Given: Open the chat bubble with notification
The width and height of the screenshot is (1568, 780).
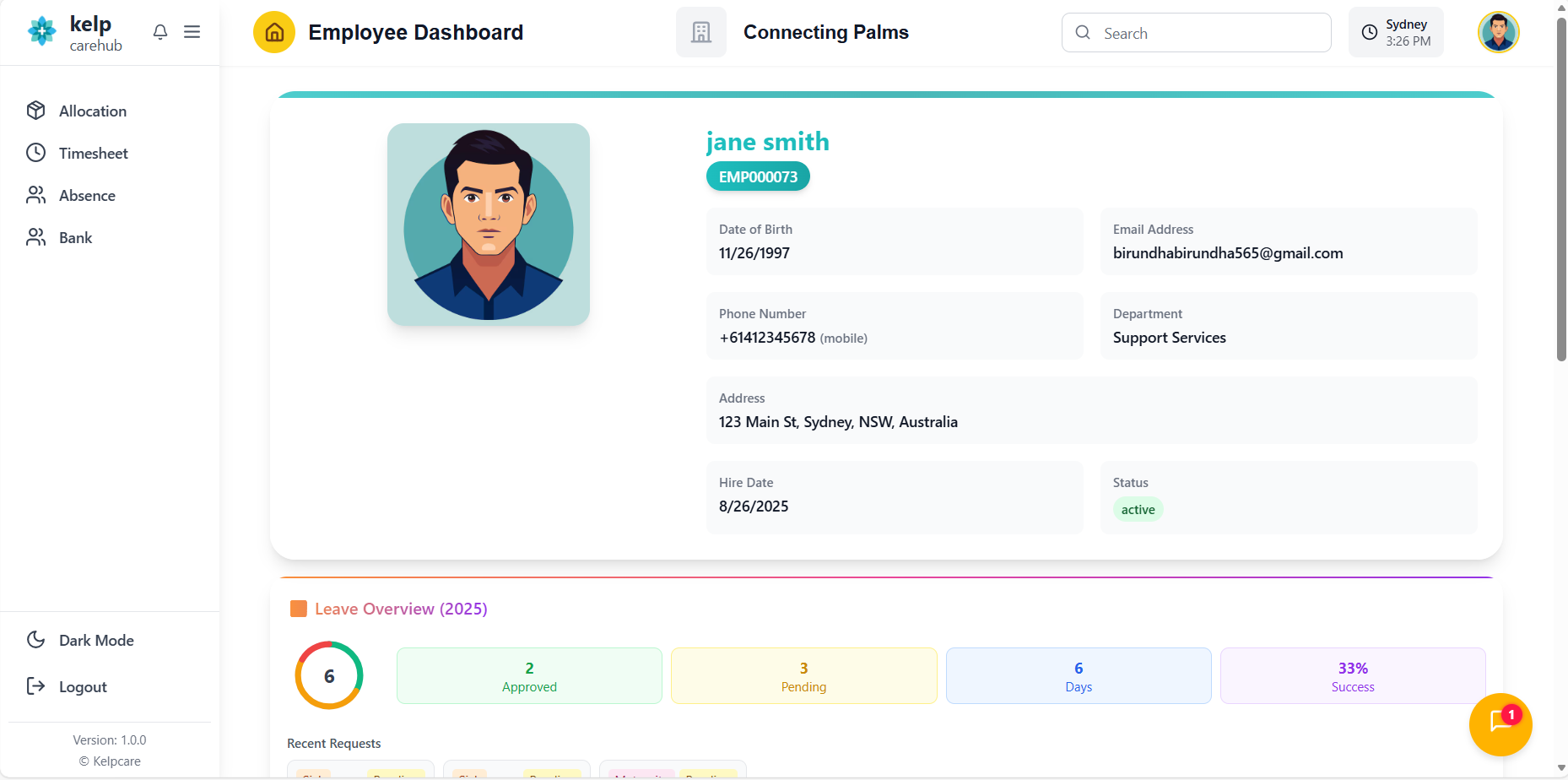Looking at the screenshot, I should pos(1500,723).
